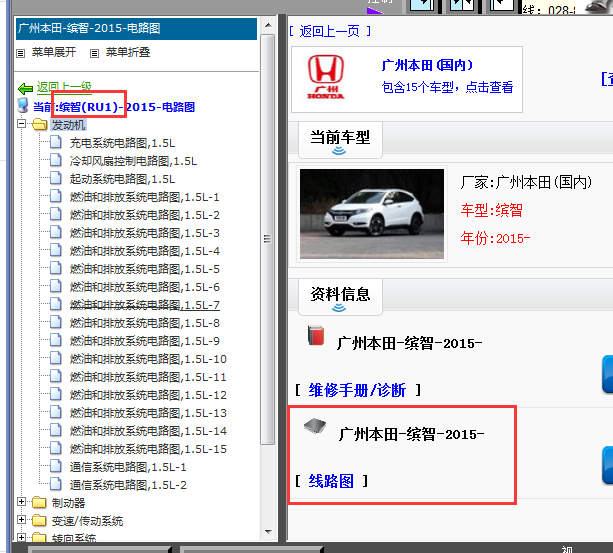Viewport: 613px width, 553px height.
Task: Click the red book manual icon
Action: click(316, 335)
